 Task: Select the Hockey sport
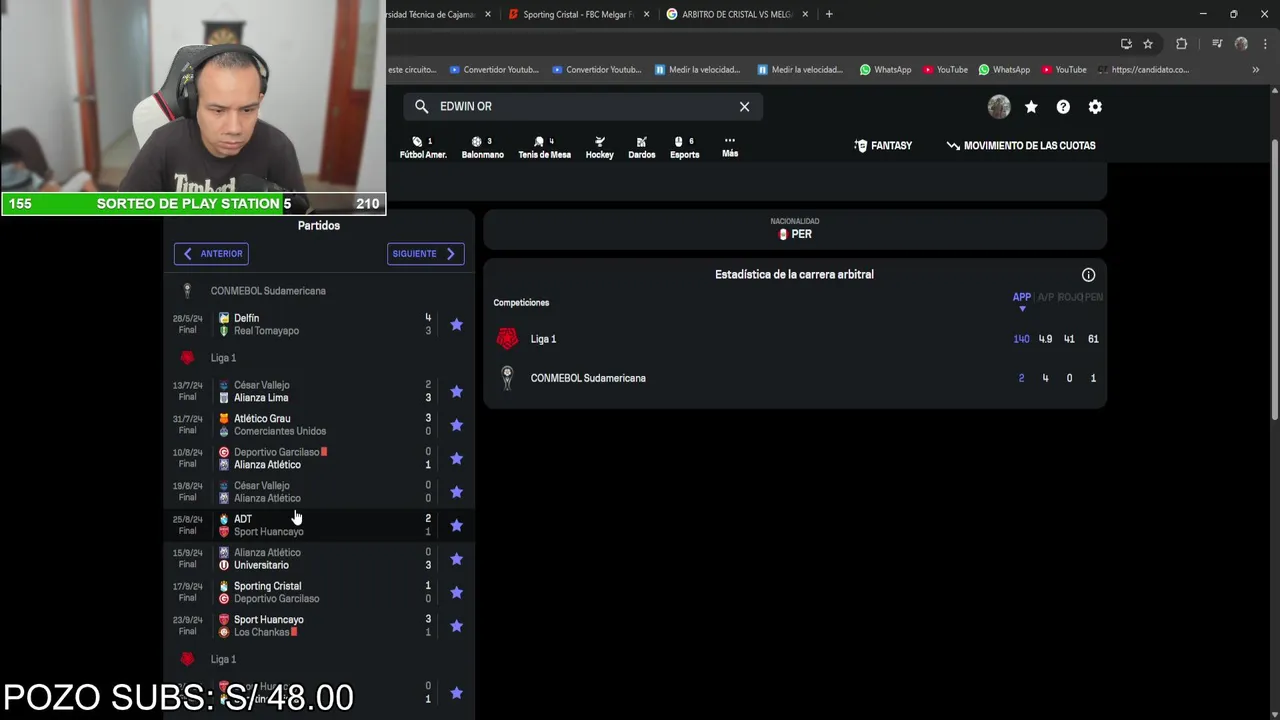pos(599,147)
